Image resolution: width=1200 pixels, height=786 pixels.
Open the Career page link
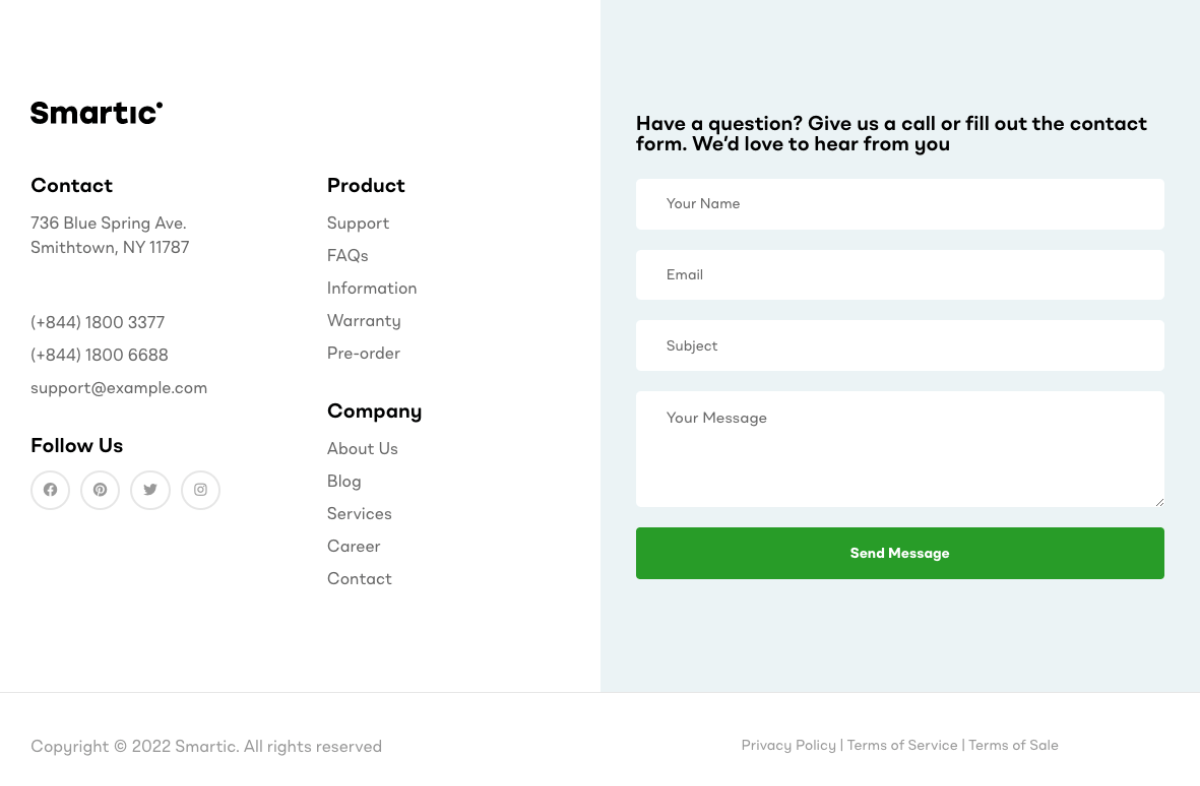353,546
